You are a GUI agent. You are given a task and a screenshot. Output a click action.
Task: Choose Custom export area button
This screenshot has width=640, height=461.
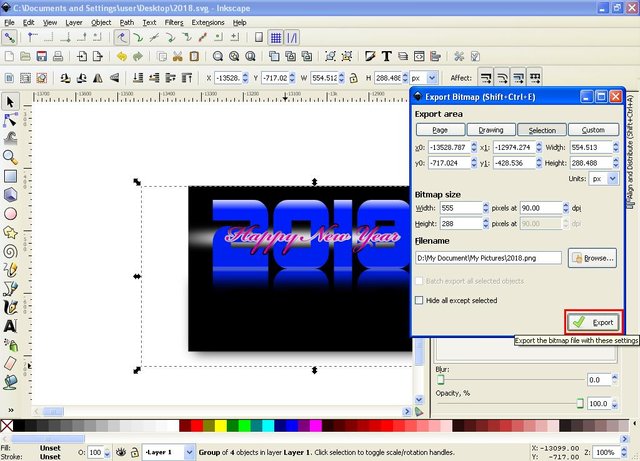pyautogui.click(x=593, y=130)
